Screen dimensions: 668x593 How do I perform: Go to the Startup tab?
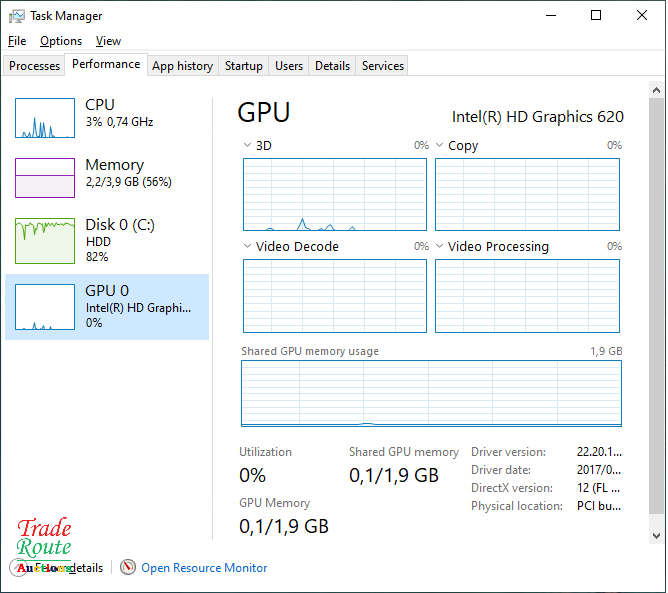(x=243, y=66)
